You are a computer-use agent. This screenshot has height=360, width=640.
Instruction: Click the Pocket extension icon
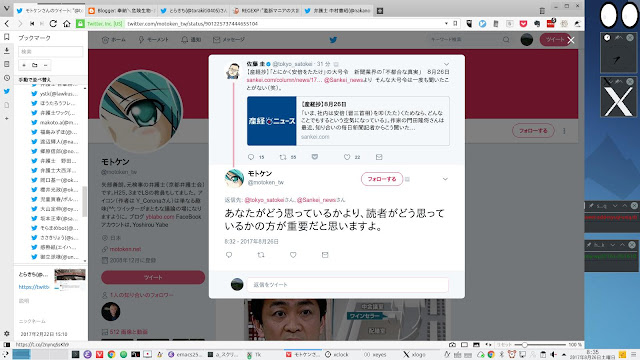[523, 24]
